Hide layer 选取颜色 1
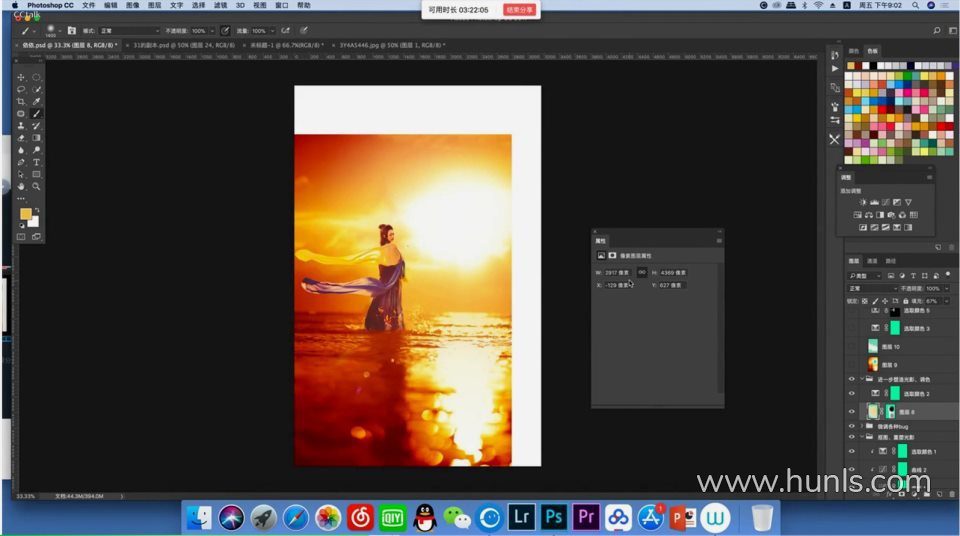The width and height of the screenshot is (960, 536). [x=851, y=451]
